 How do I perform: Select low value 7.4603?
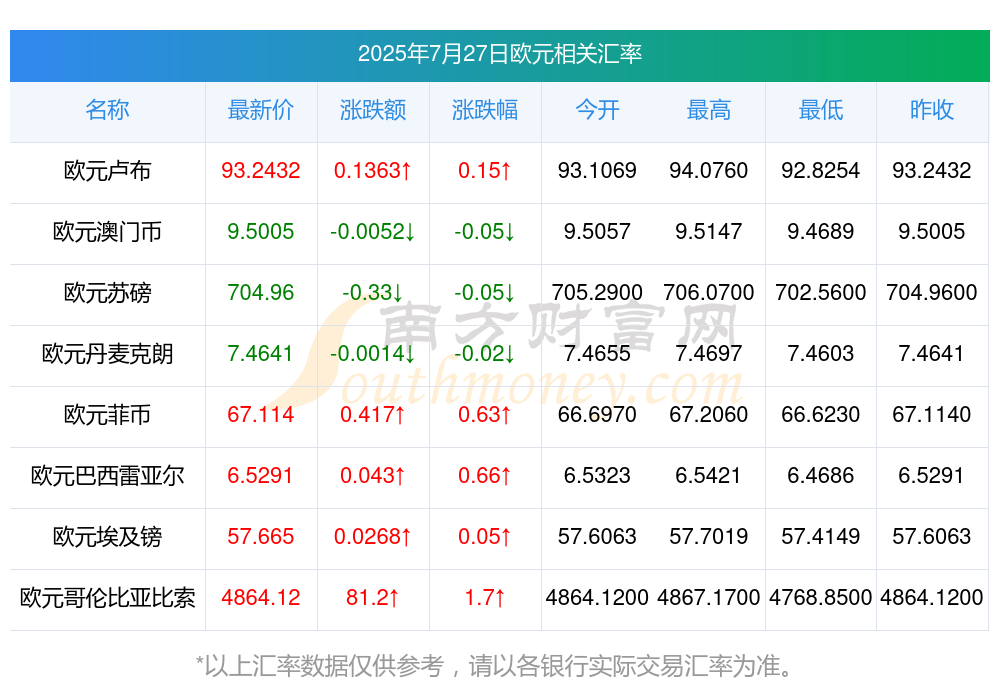[x=821, y=353]
